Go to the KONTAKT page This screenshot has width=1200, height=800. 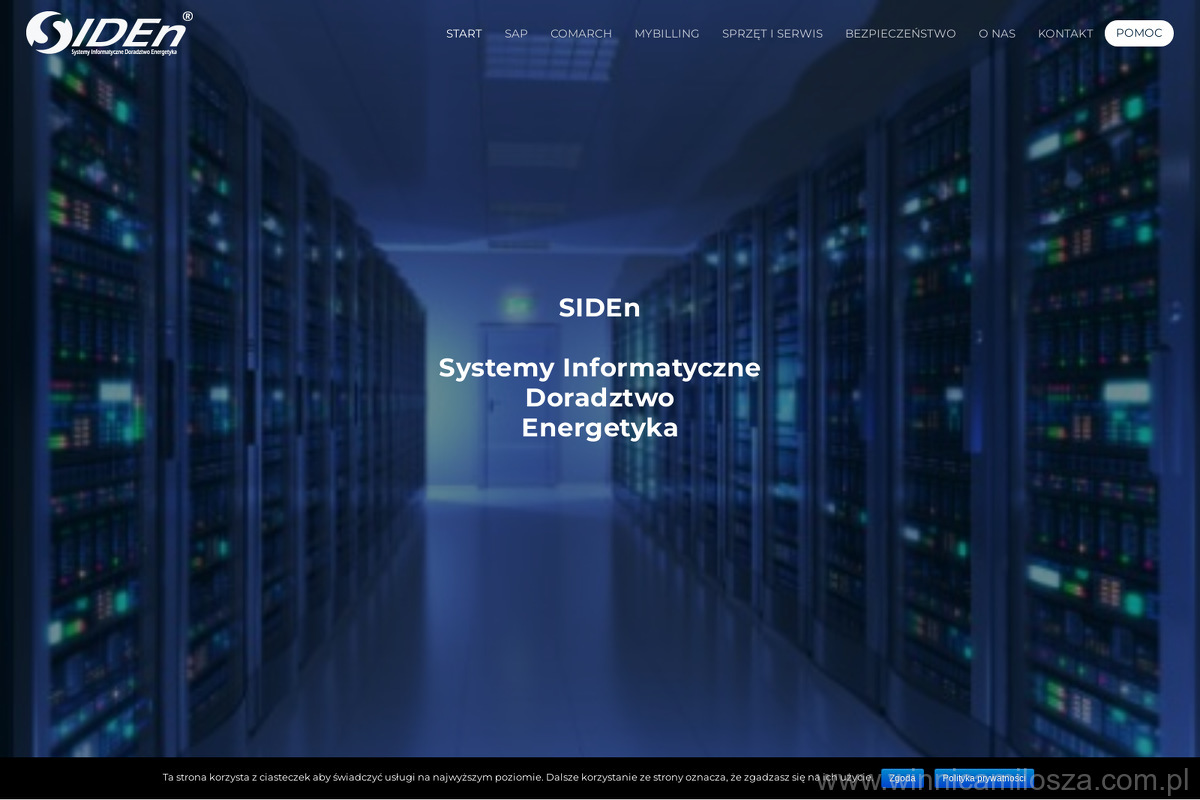1065,33
